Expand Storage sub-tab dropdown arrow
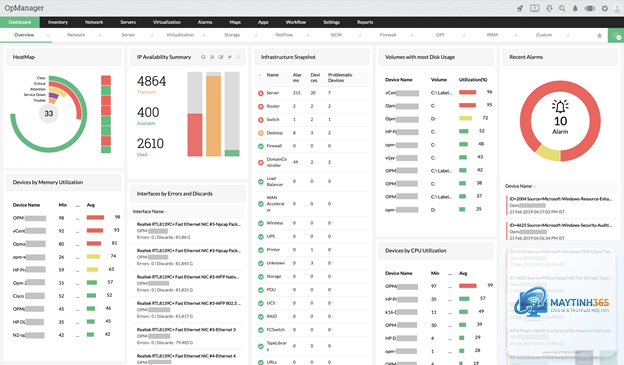 (x=256, y=35)
